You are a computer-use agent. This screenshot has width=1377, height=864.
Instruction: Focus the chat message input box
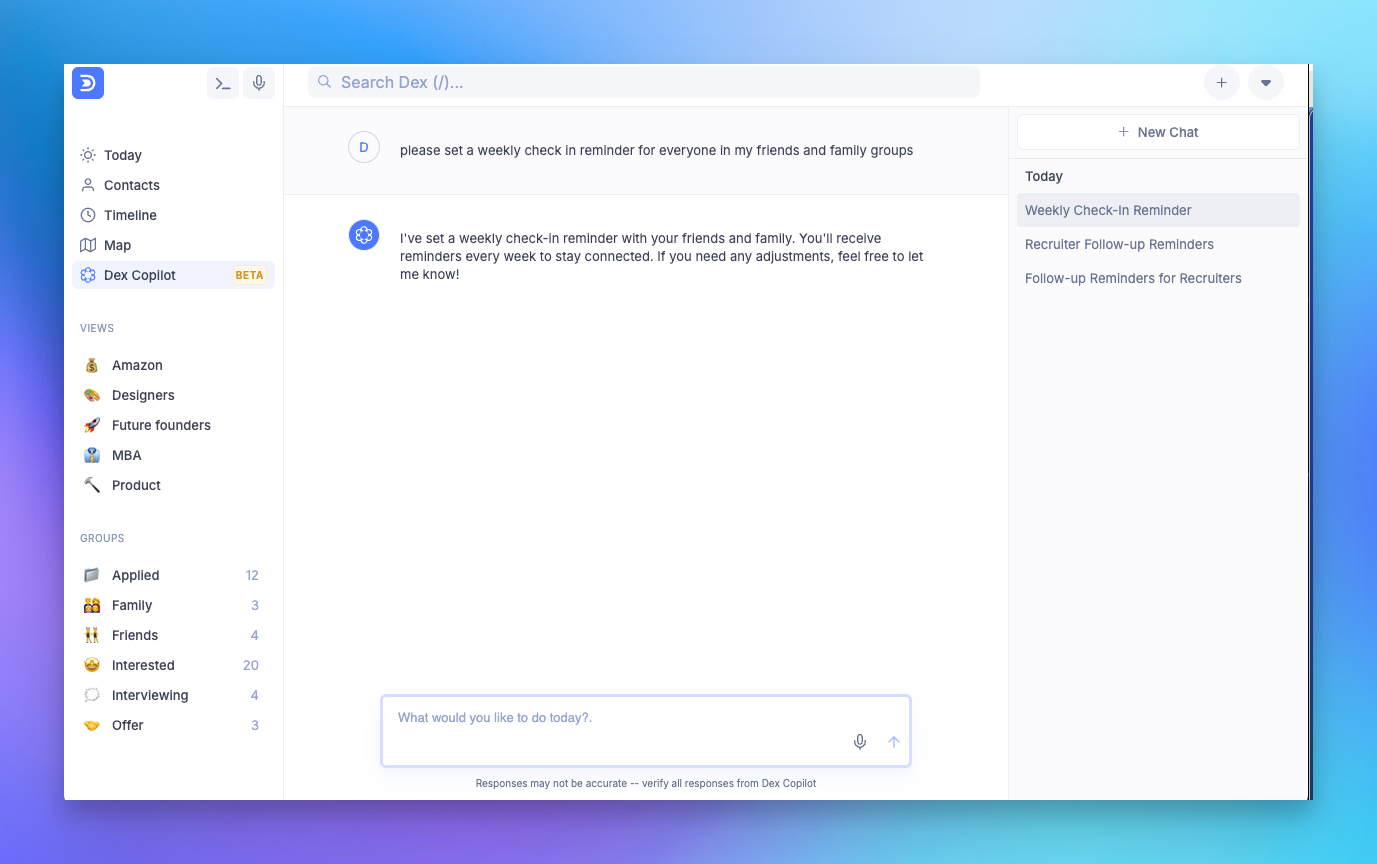(646, 731)
